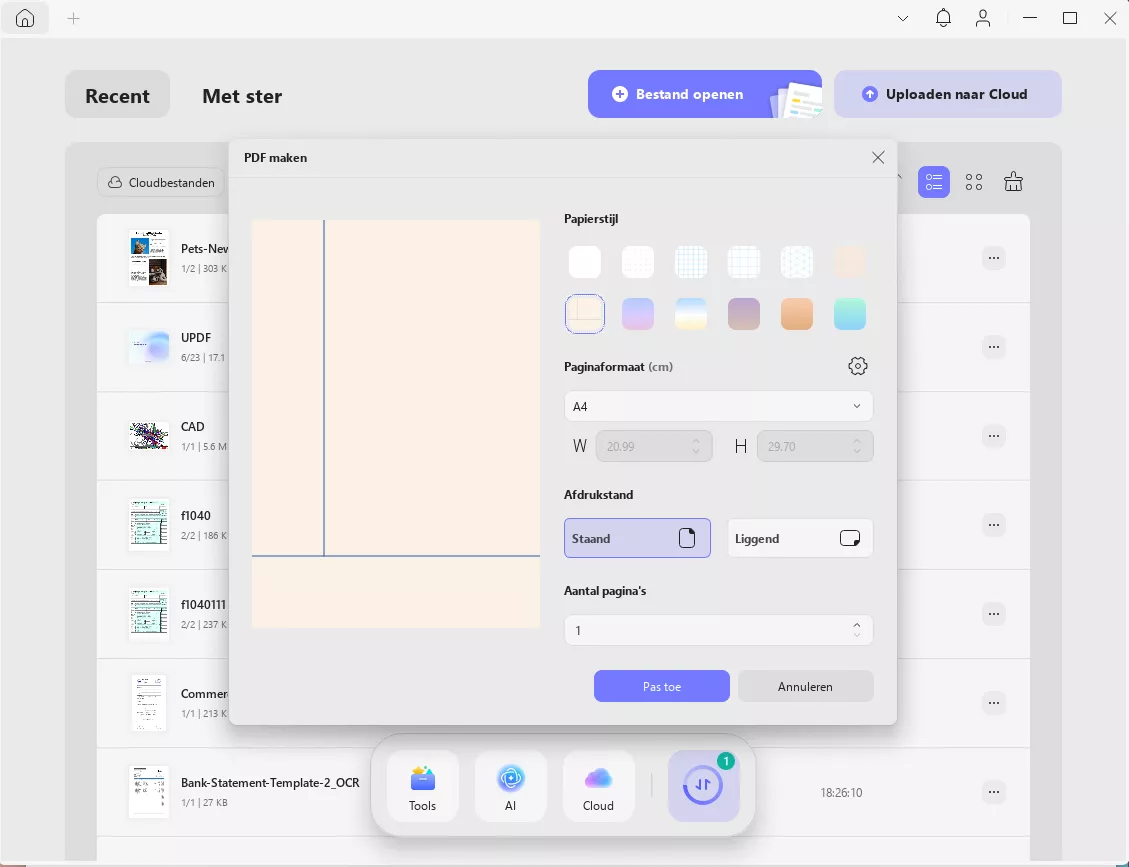Select the plain beige paper style
Viewport: 1129px width, 867px height.
850,261
